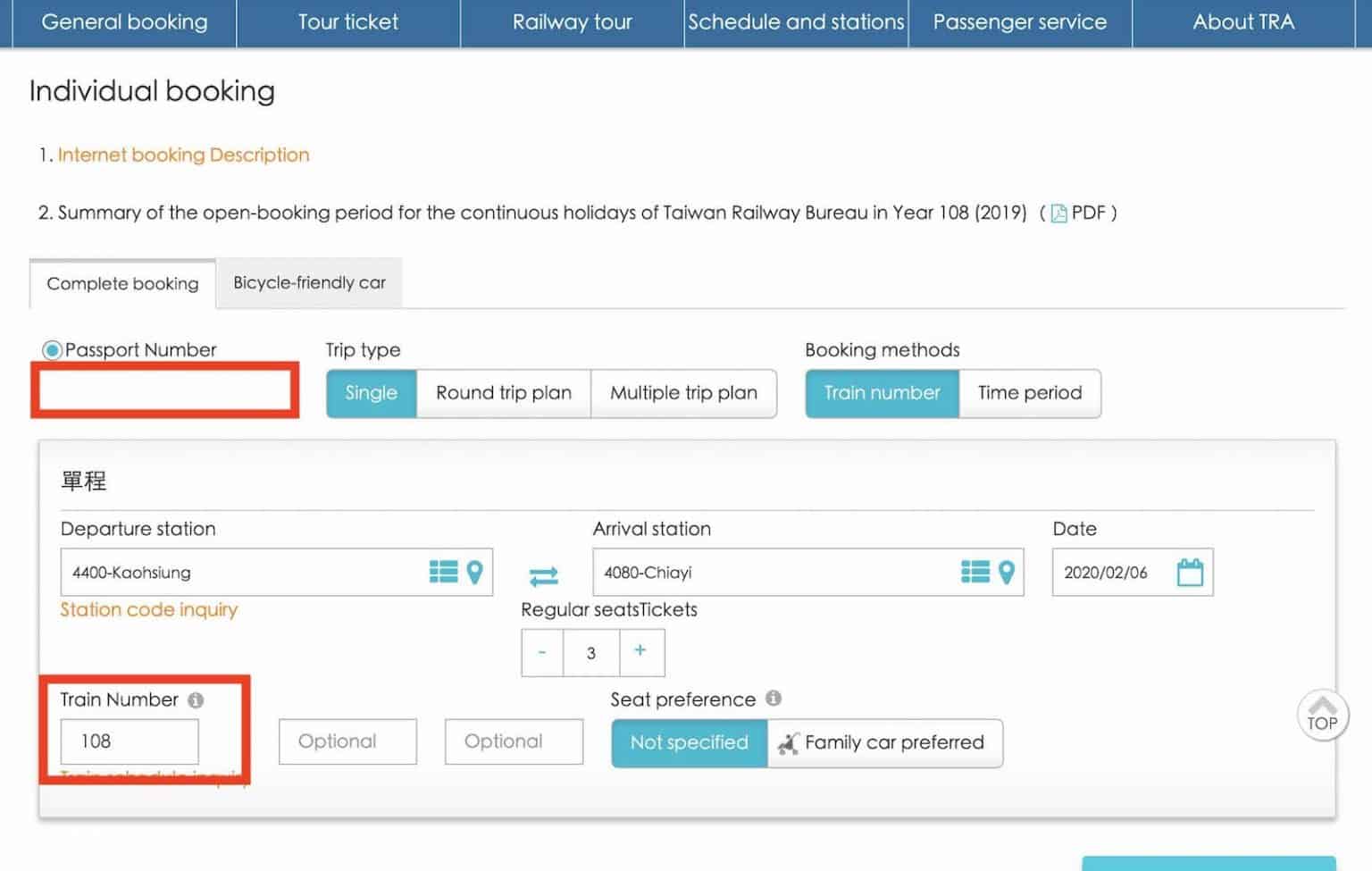
Task: Click Seat preference info icon
Action: click(x=774, y=699)
